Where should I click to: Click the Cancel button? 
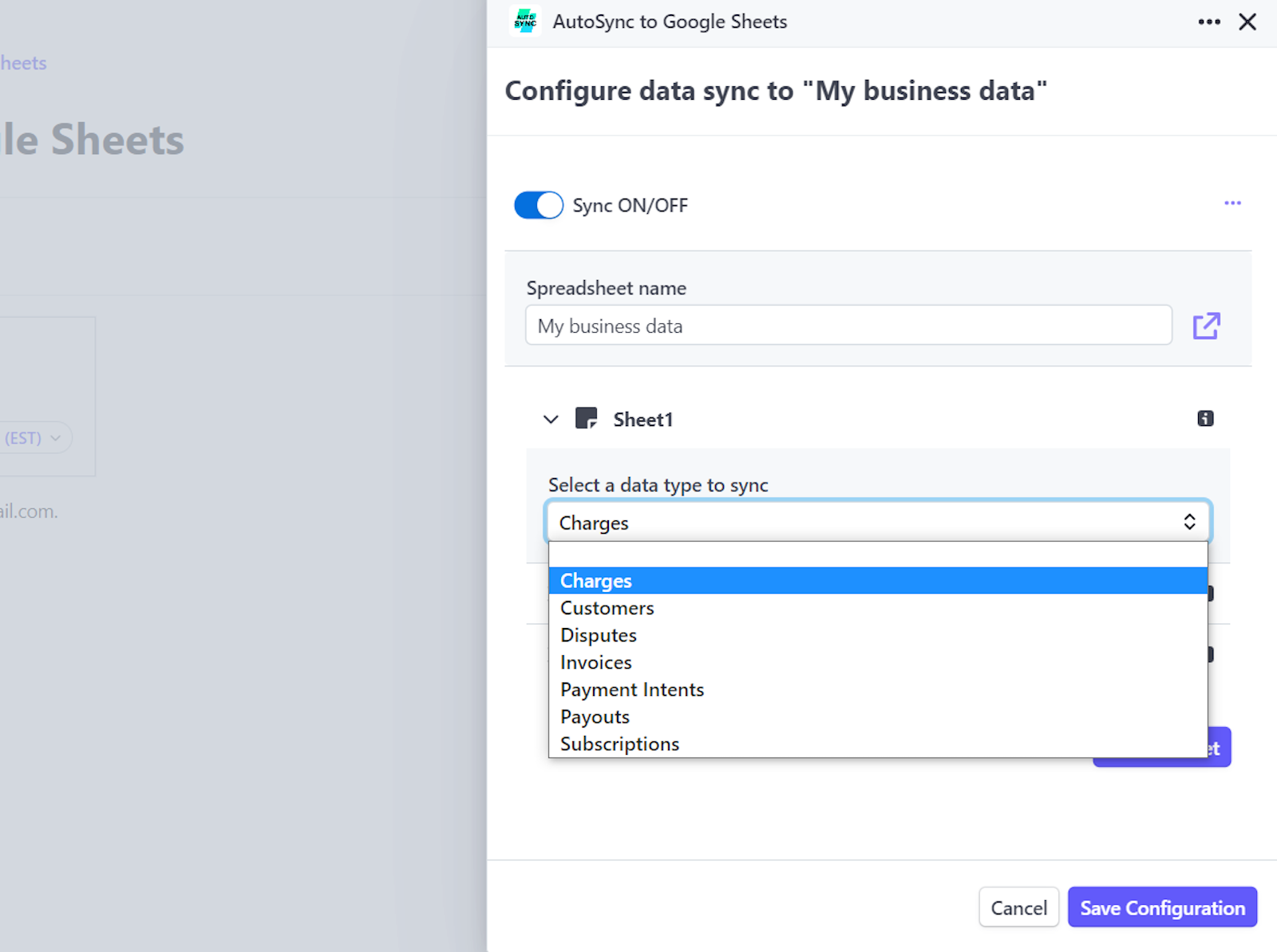pos(1018,907)
